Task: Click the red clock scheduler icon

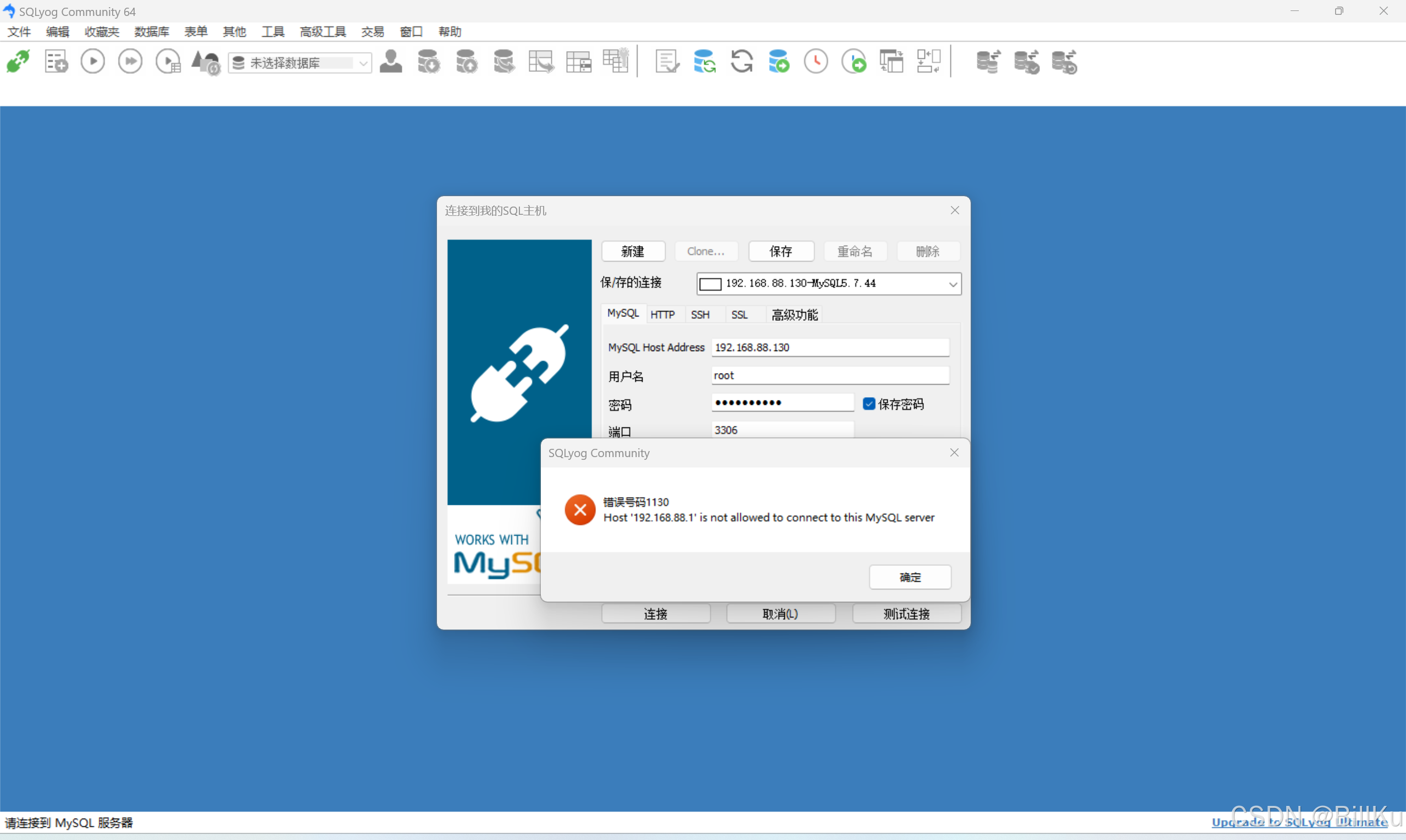Action: (x=816, y=62)
